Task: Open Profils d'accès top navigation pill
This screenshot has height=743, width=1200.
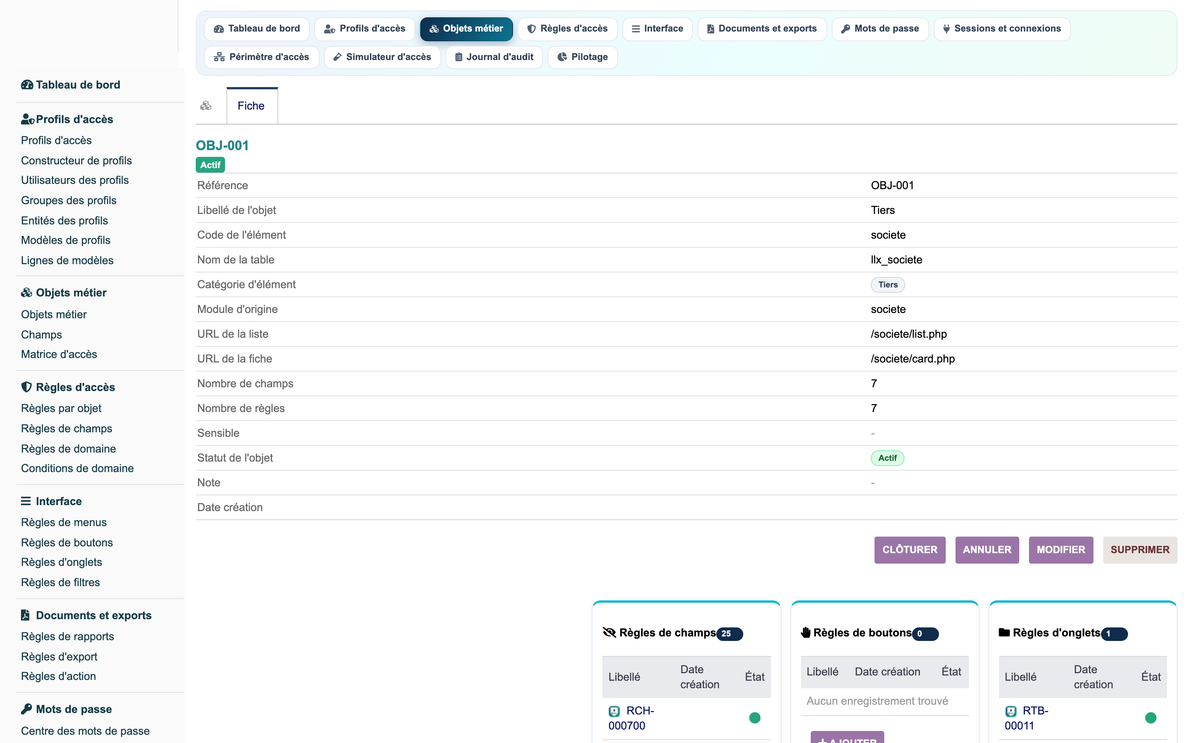Action: (365, 29)
